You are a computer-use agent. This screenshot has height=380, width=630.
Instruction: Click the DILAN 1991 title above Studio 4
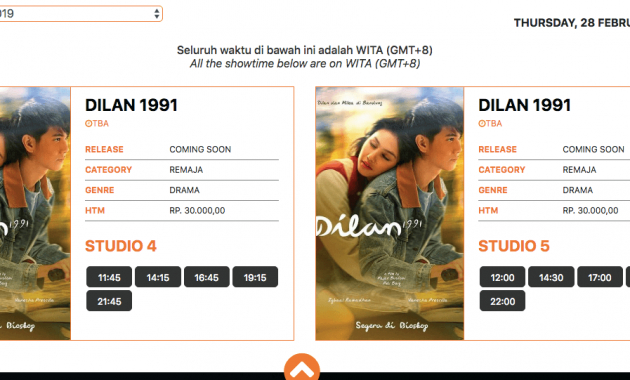tap(131, 105)
